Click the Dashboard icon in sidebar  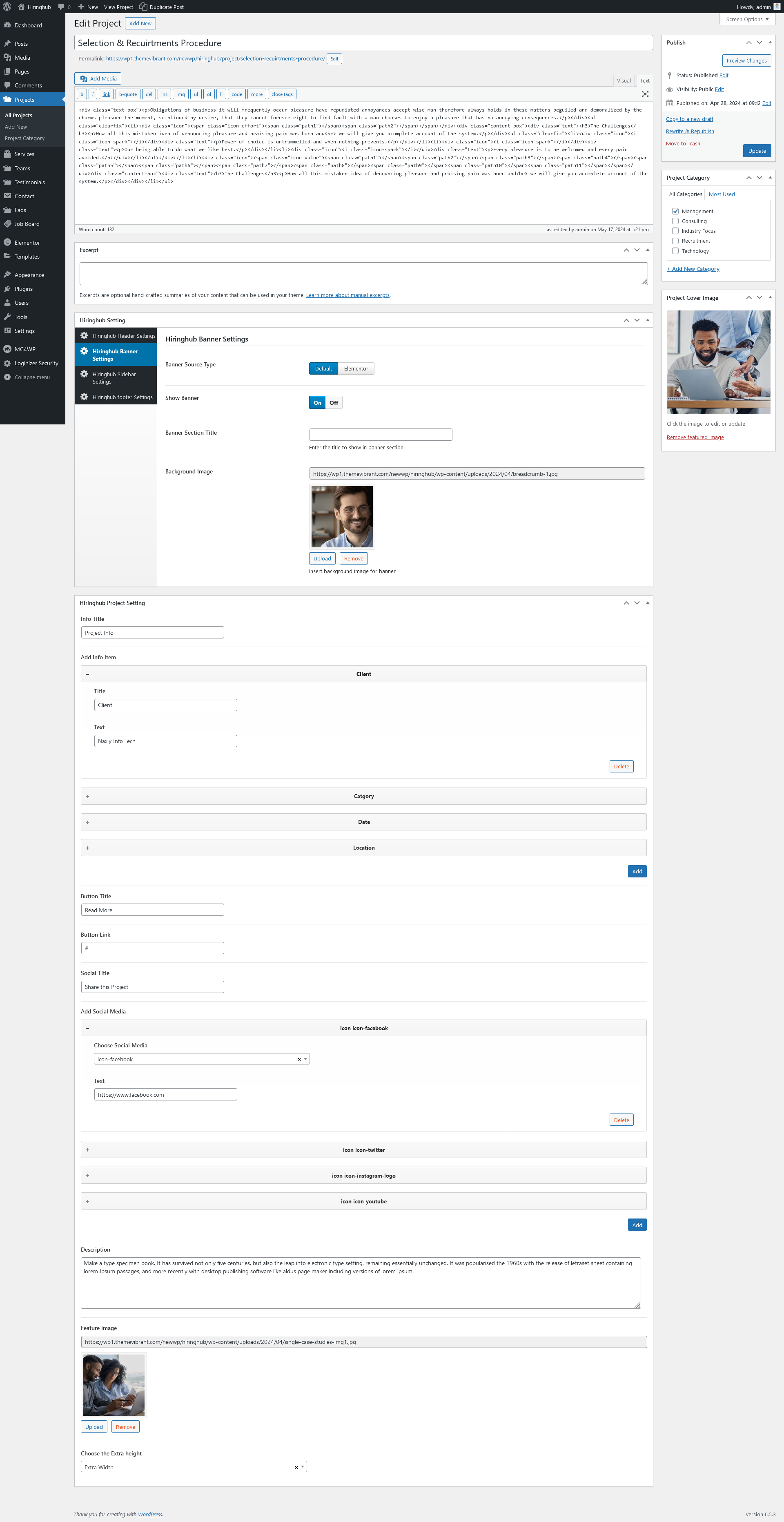tap(7, 25)
